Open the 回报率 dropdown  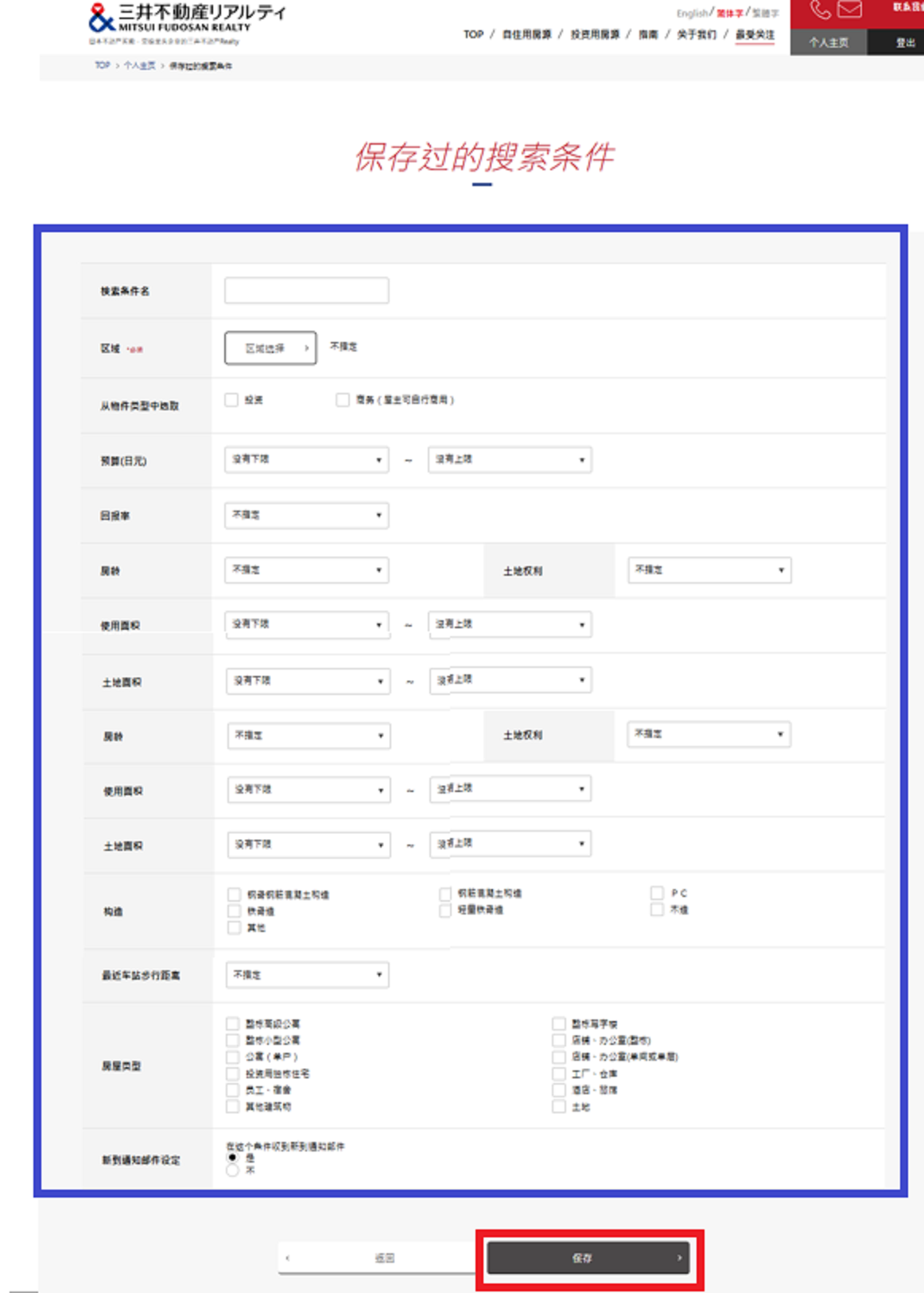(x=306, y=515)
